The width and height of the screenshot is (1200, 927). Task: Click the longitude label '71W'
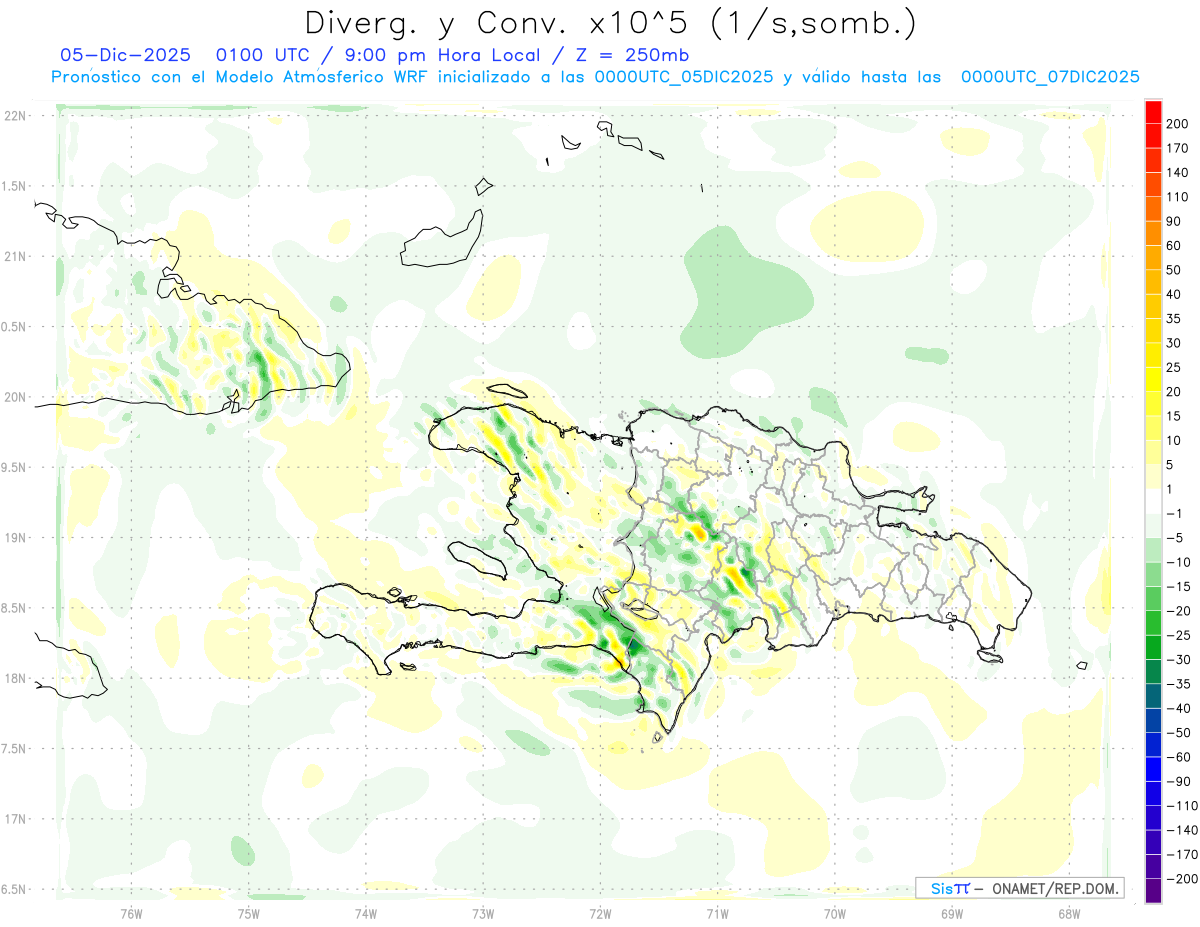717,913
